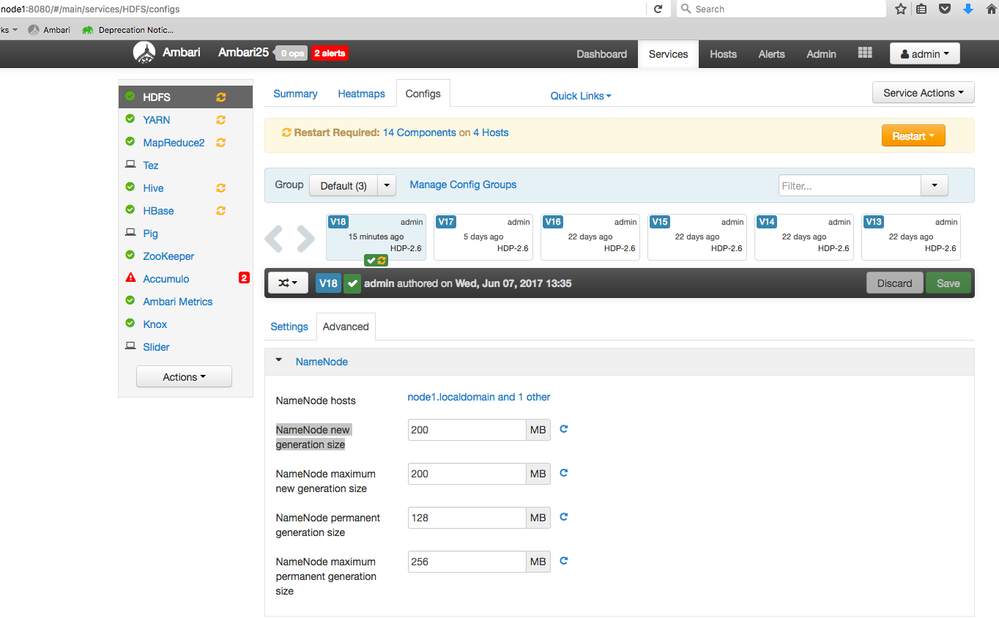Screen dimensions: 999x618
Task: Reload the browser page
Action: click(x=658, y=9)
